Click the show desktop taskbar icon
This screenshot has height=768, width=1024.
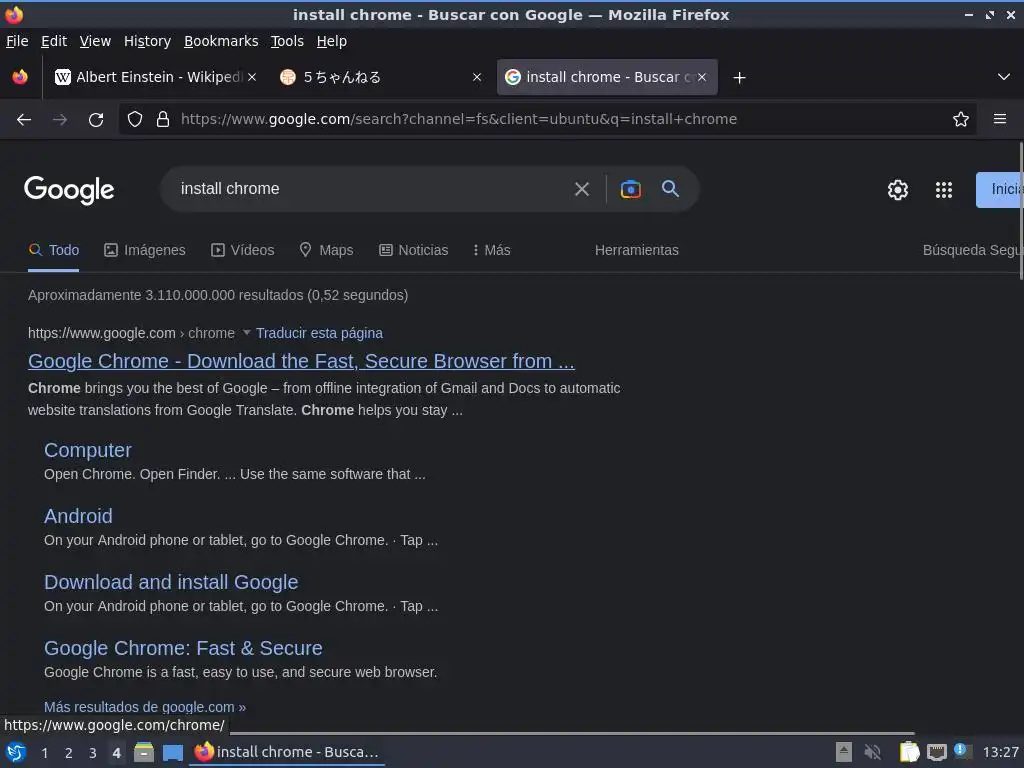[x=172, y=753]
